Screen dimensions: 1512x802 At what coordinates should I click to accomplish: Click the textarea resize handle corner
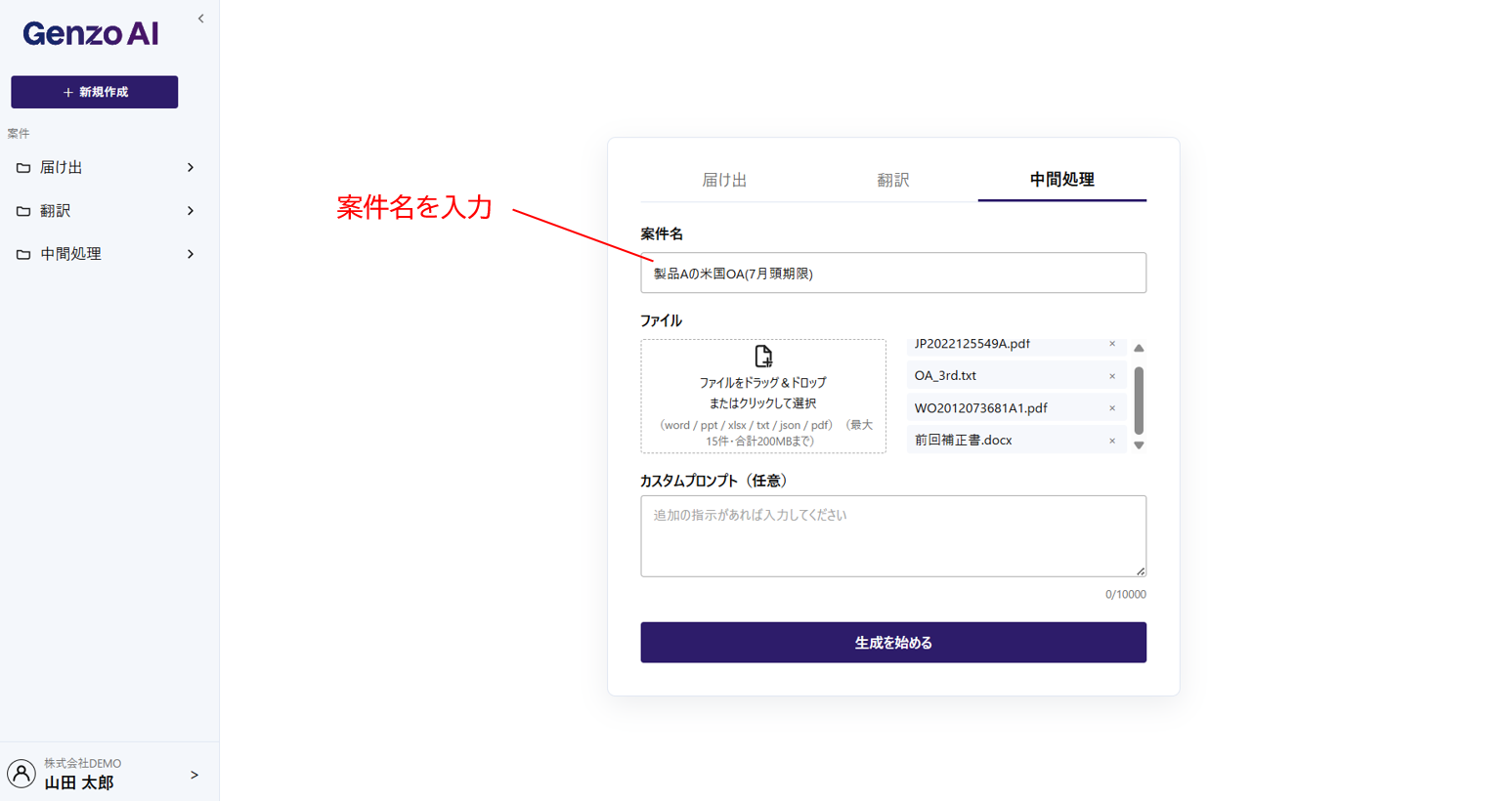(x=1140, y=570)
